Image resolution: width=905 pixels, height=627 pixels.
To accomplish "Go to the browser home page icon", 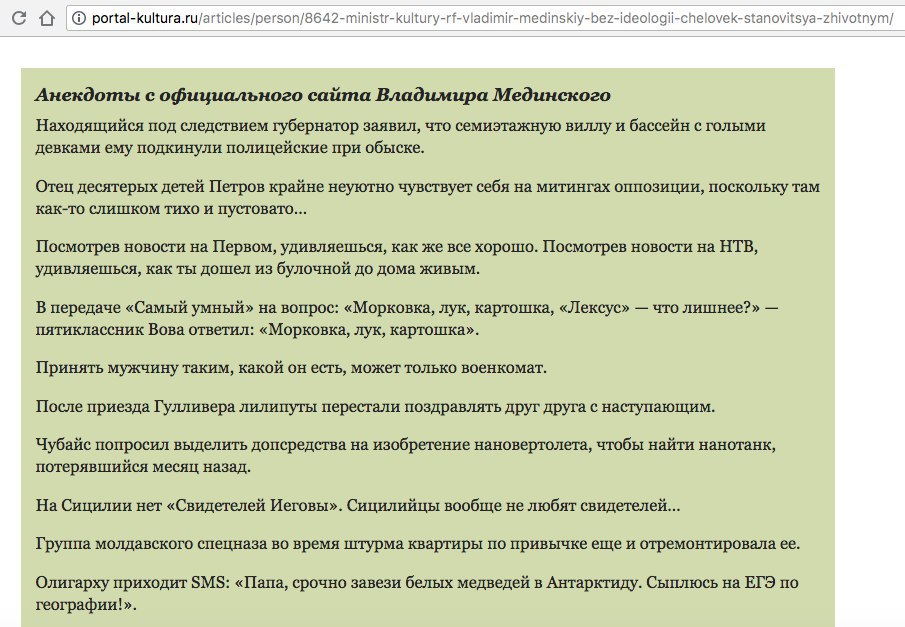I will [47, 18].
